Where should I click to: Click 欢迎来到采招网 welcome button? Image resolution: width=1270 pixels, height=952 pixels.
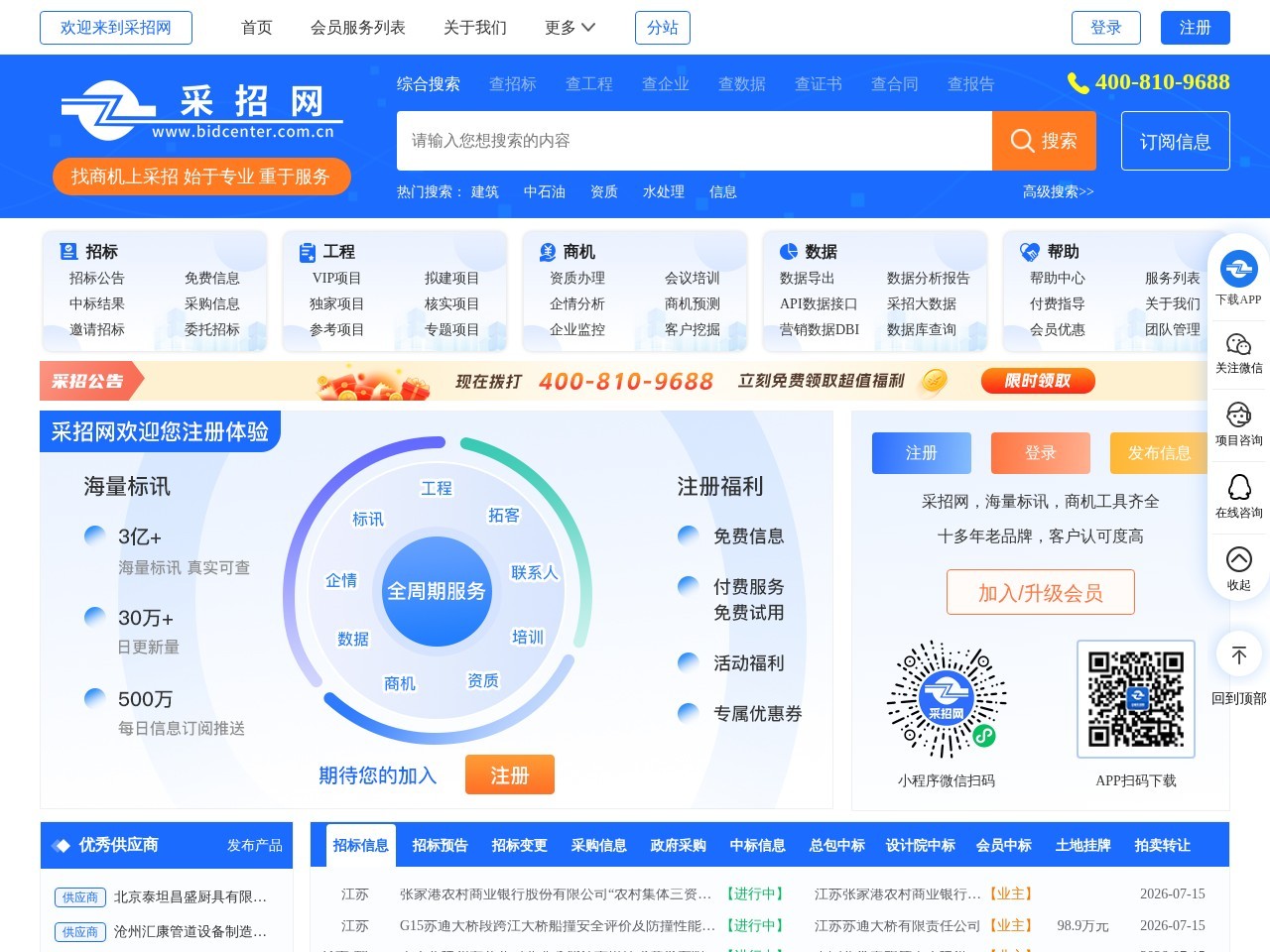click(116, 28)
